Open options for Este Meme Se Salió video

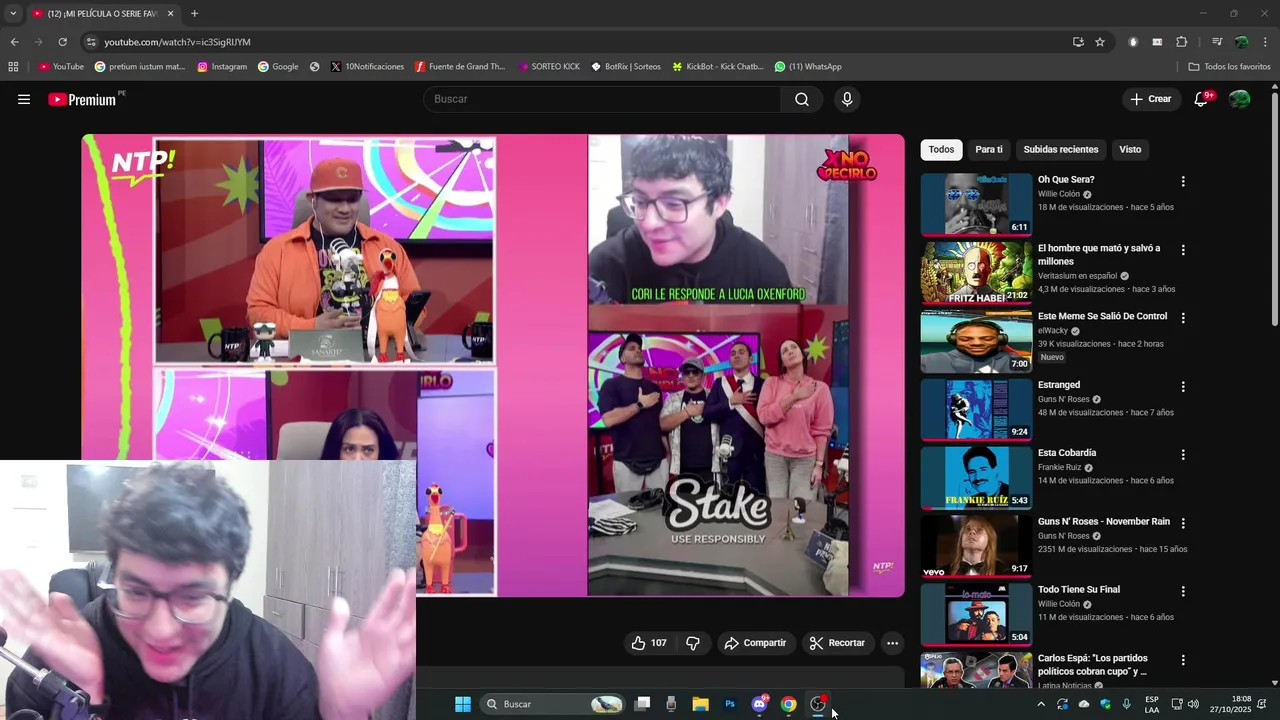click(x=1183, y=318)
